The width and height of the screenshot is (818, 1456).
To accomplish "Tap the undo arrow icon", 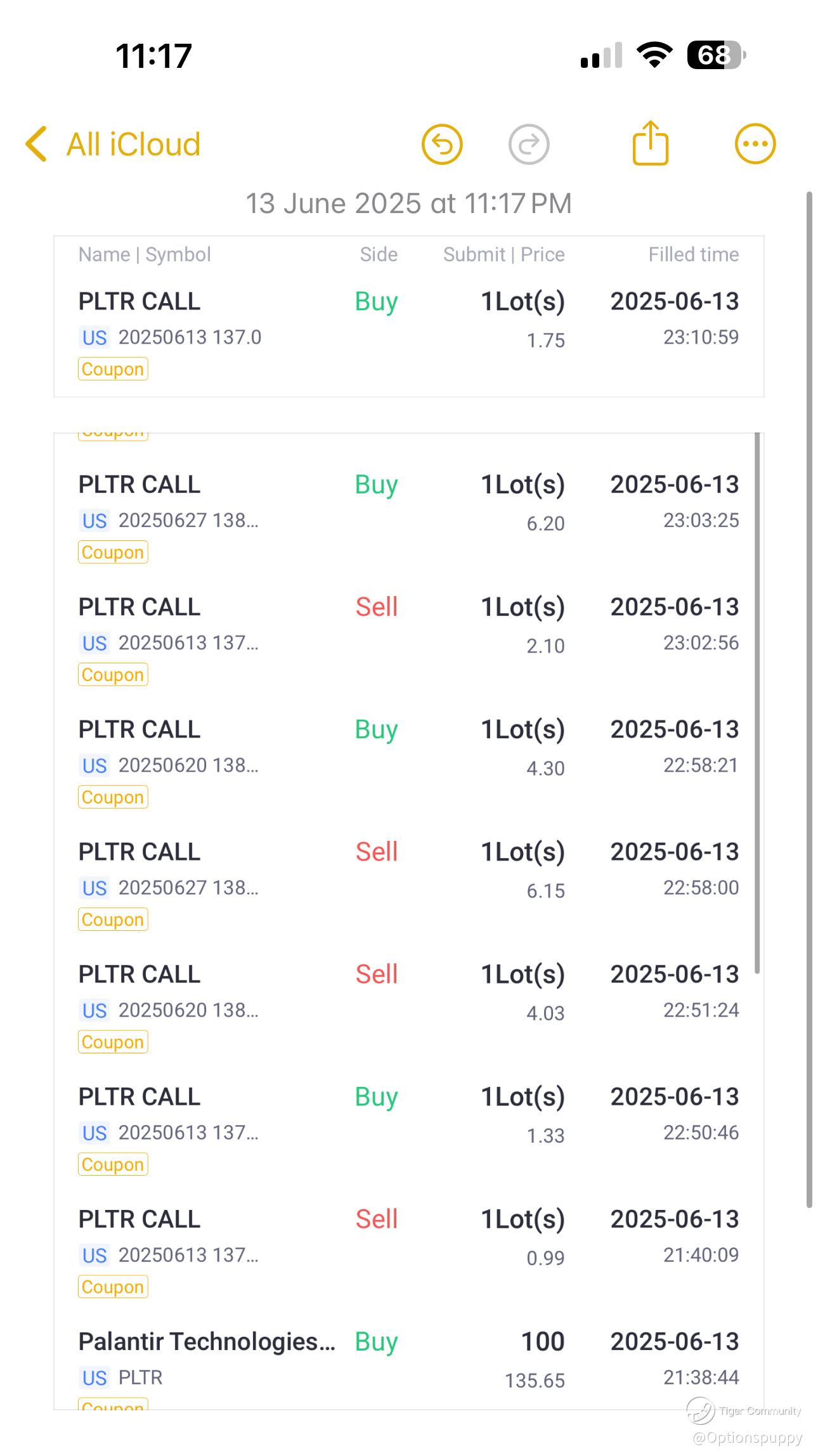I will (x=442, y=145).
